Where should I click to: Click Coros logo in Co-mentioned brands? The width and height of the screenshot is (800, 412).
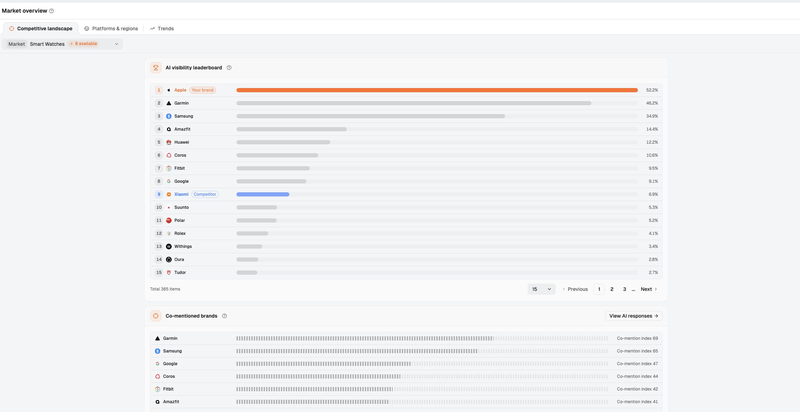point(158,376)
